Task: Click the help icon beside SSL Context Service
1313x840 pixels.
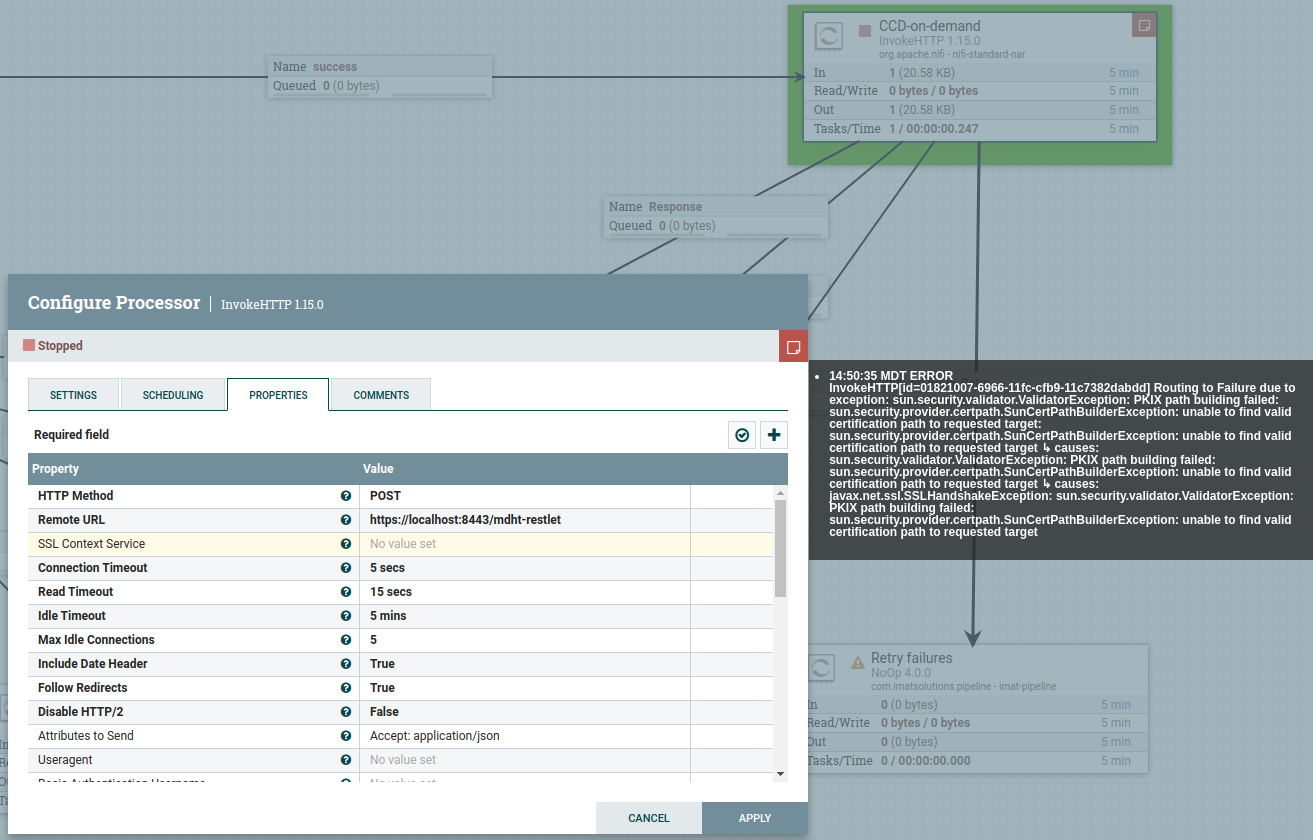Action: 346,544
